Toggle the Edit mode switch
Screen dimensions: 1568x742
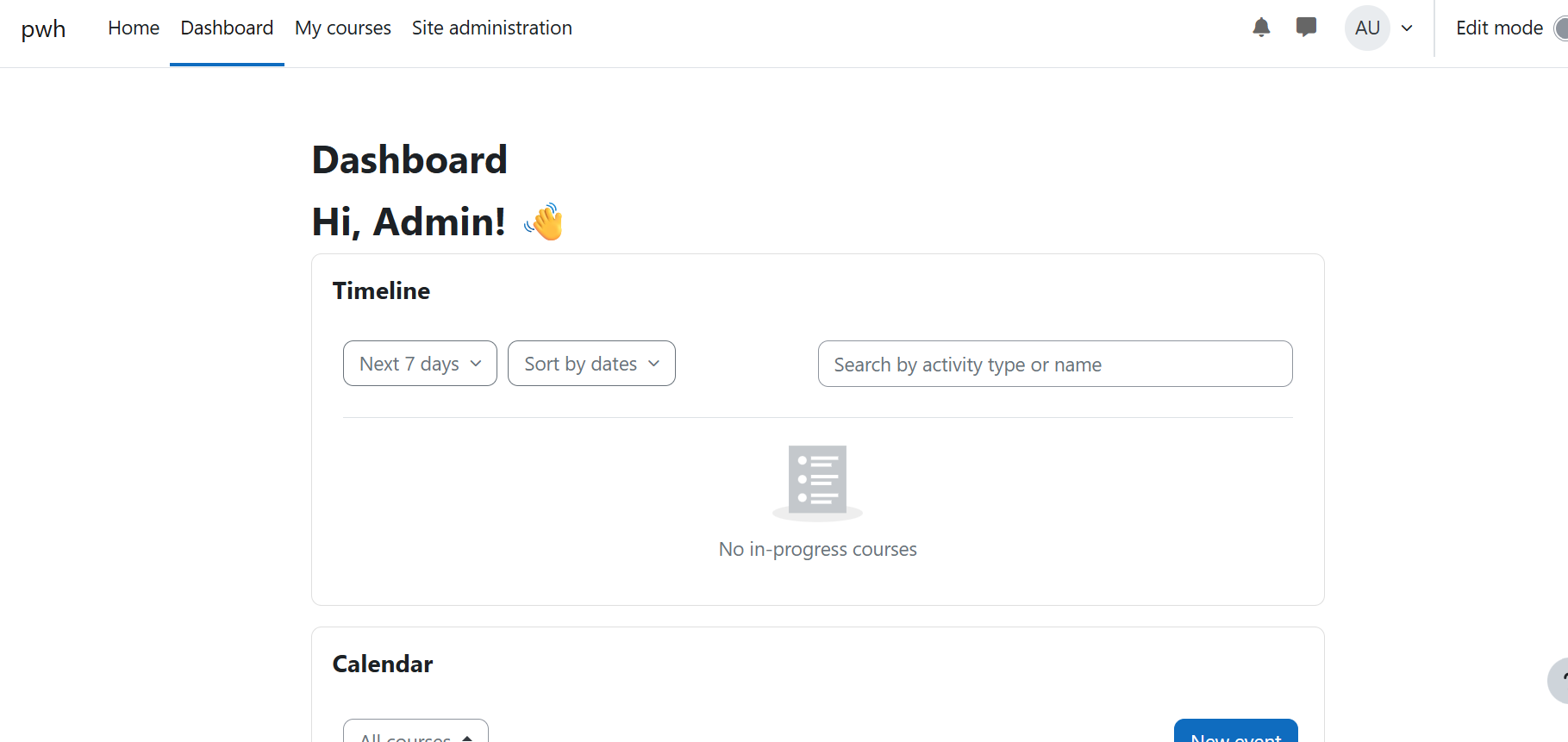tap(1561, 28)
